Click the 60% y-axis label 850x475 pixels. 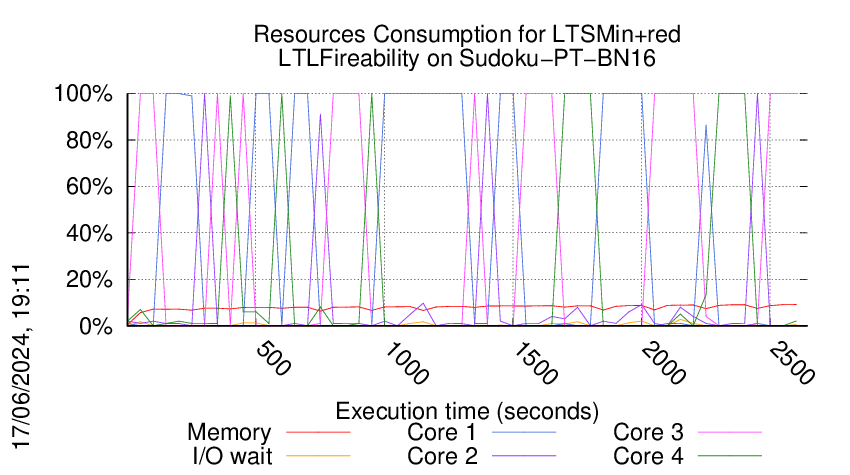click(x=89, y=187)
